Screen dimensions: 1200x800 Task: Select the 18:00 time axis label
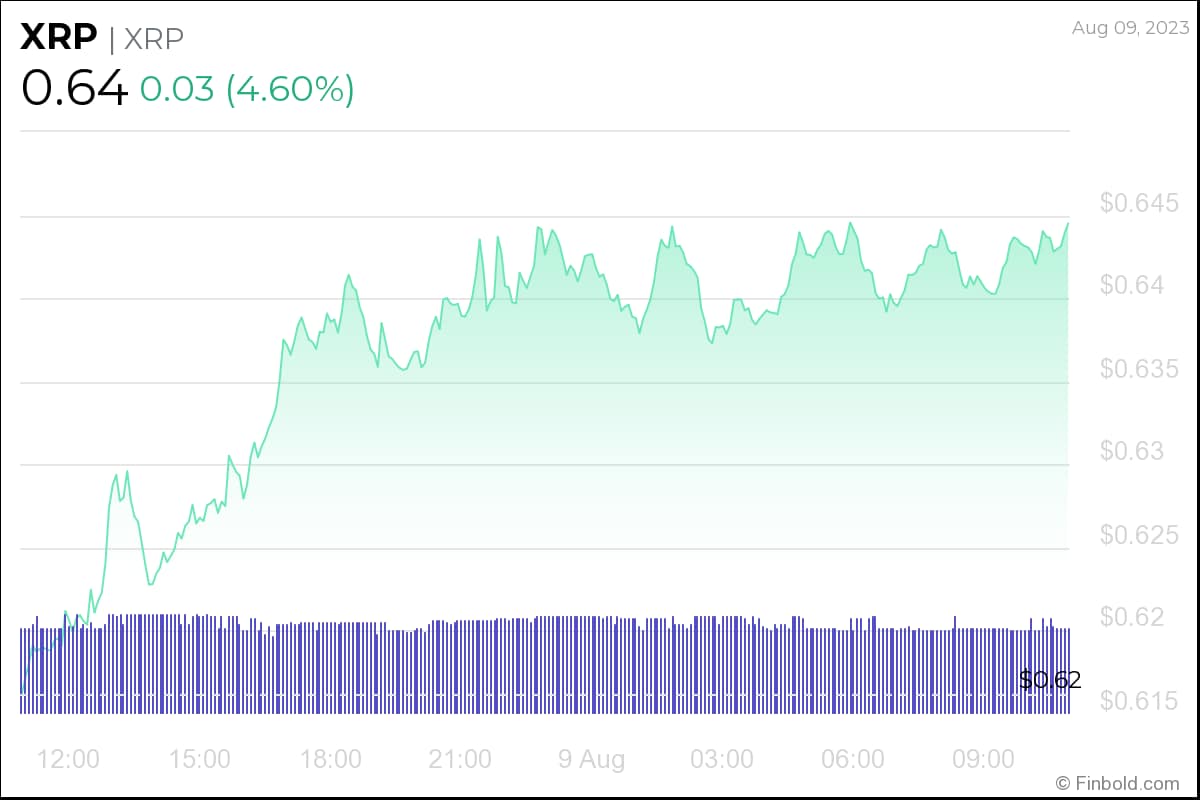pyautogui.click(x=331, y=759)
